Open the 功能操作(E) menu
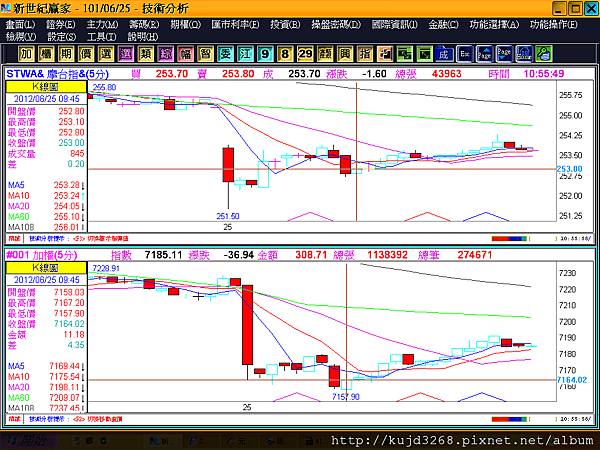The height and width of the screenshot is (450, 600). (x=554, y=24)
